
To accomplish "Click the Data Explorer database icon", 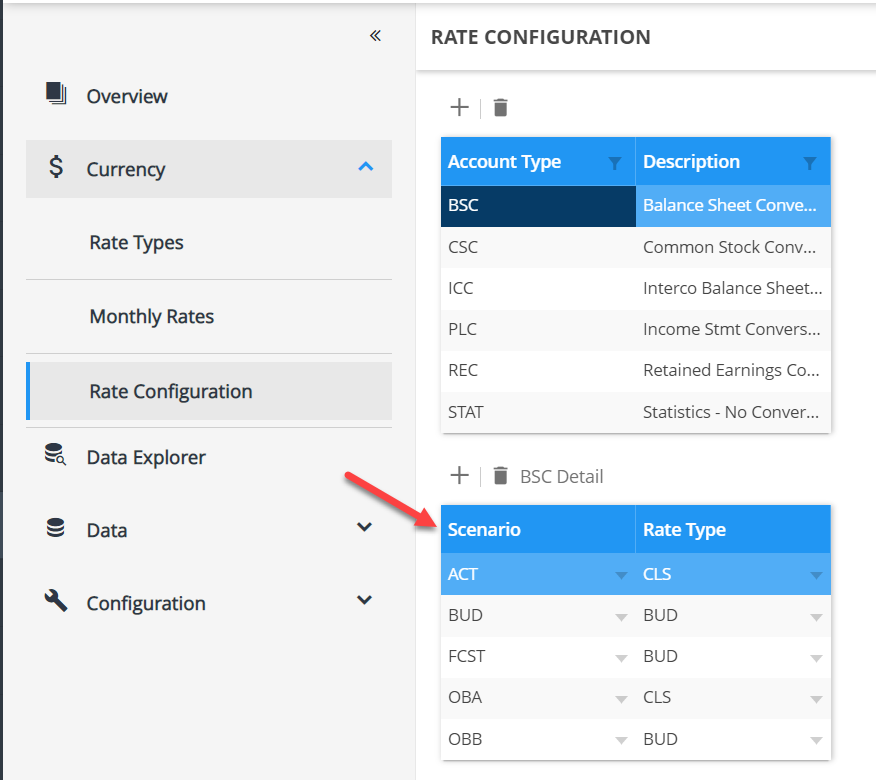I will (x=56, y=456).
